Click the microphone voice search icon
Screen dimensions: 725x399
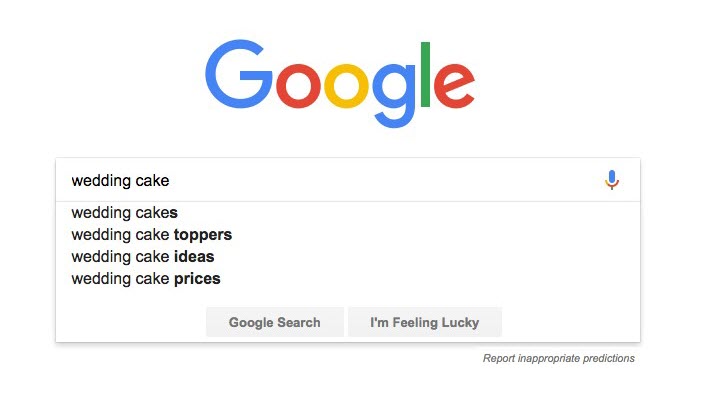612,180
